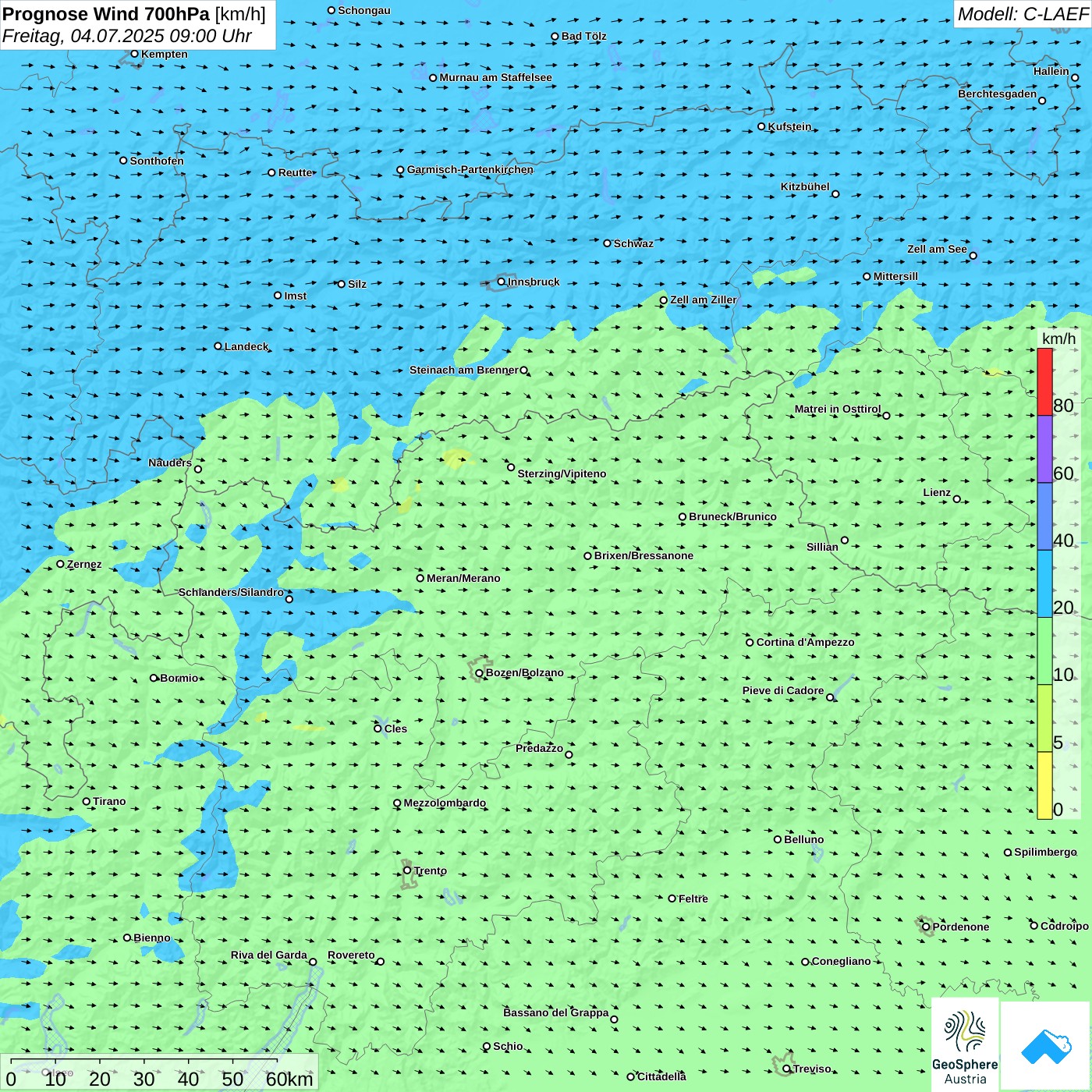The height and width of the screenshot is (1092, 1092).
Task: Click the 'Berchtesgaden' label
Action: [998, 94]
